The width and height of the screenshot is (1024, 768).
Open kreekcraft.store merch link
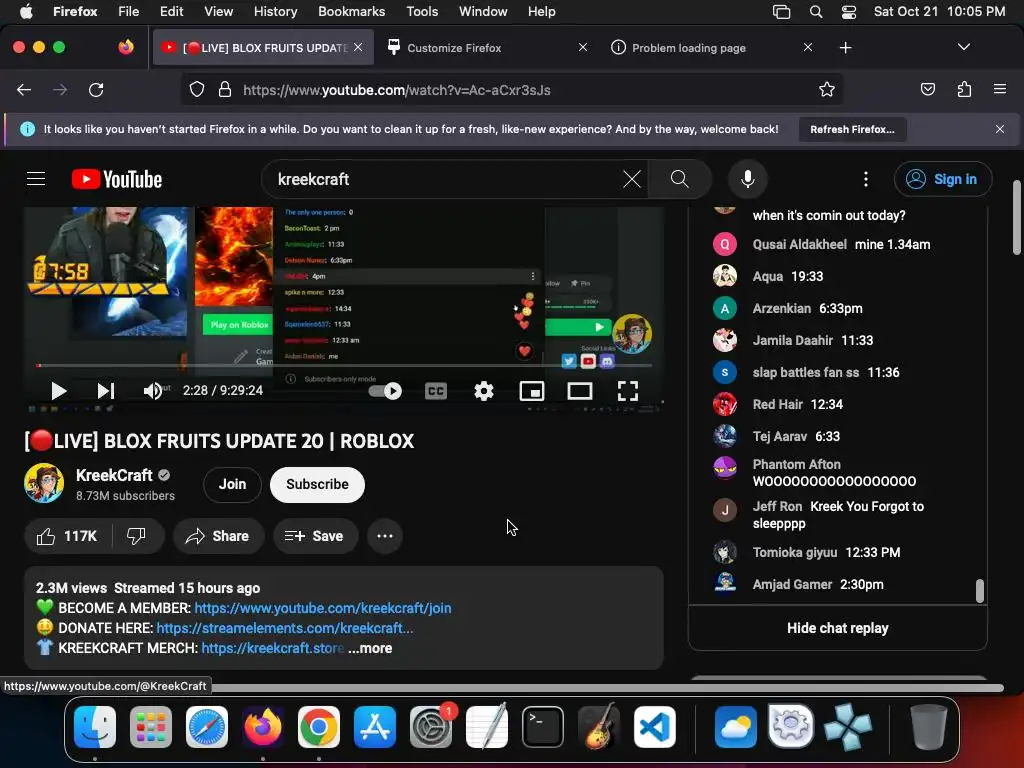pyautogui.click(x=272, y=648)
